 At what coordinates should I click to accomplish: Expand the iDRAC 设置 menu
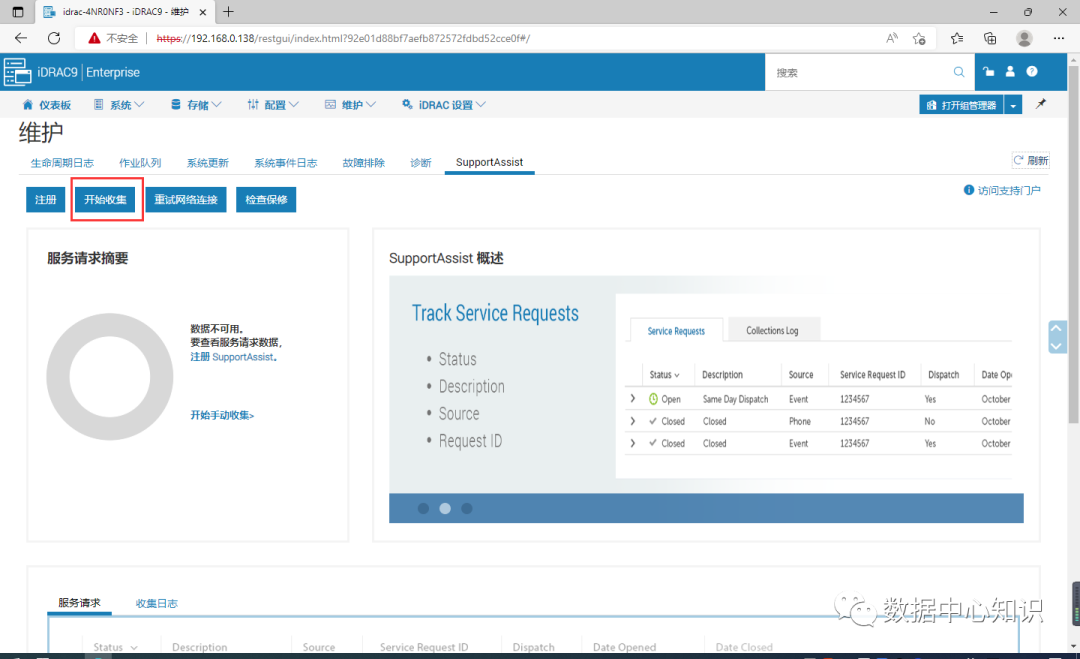(x=444, y=105)
